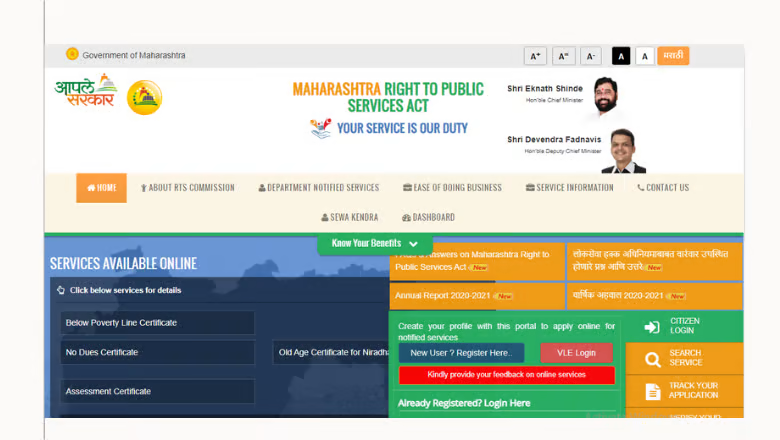
Task: Open Ease of Doing Business menu
Action: 452,188
